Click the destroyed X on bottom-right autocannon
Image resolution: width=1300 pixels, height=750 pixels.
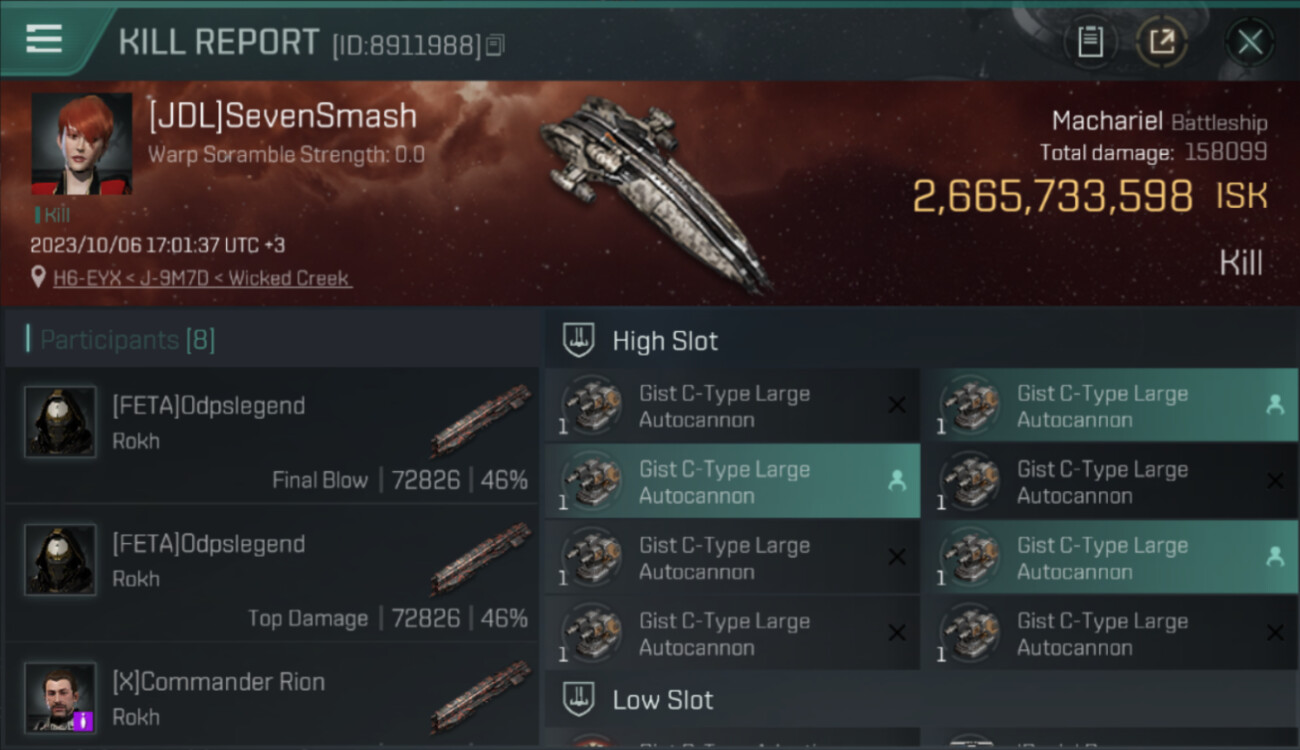(x=1275, y=633)
